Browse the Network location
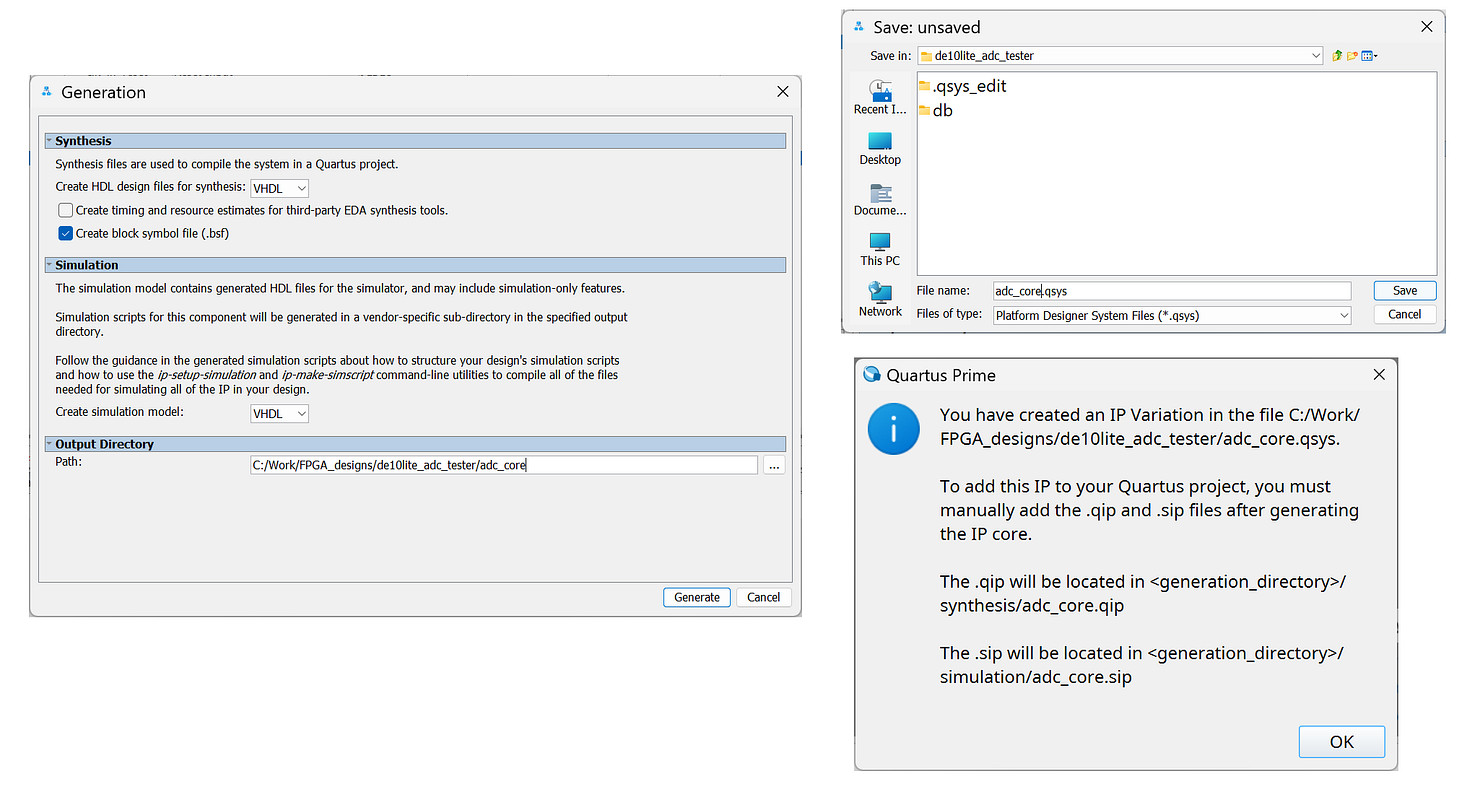Screen dimensions: 1480x787 (x=880, y=299)
